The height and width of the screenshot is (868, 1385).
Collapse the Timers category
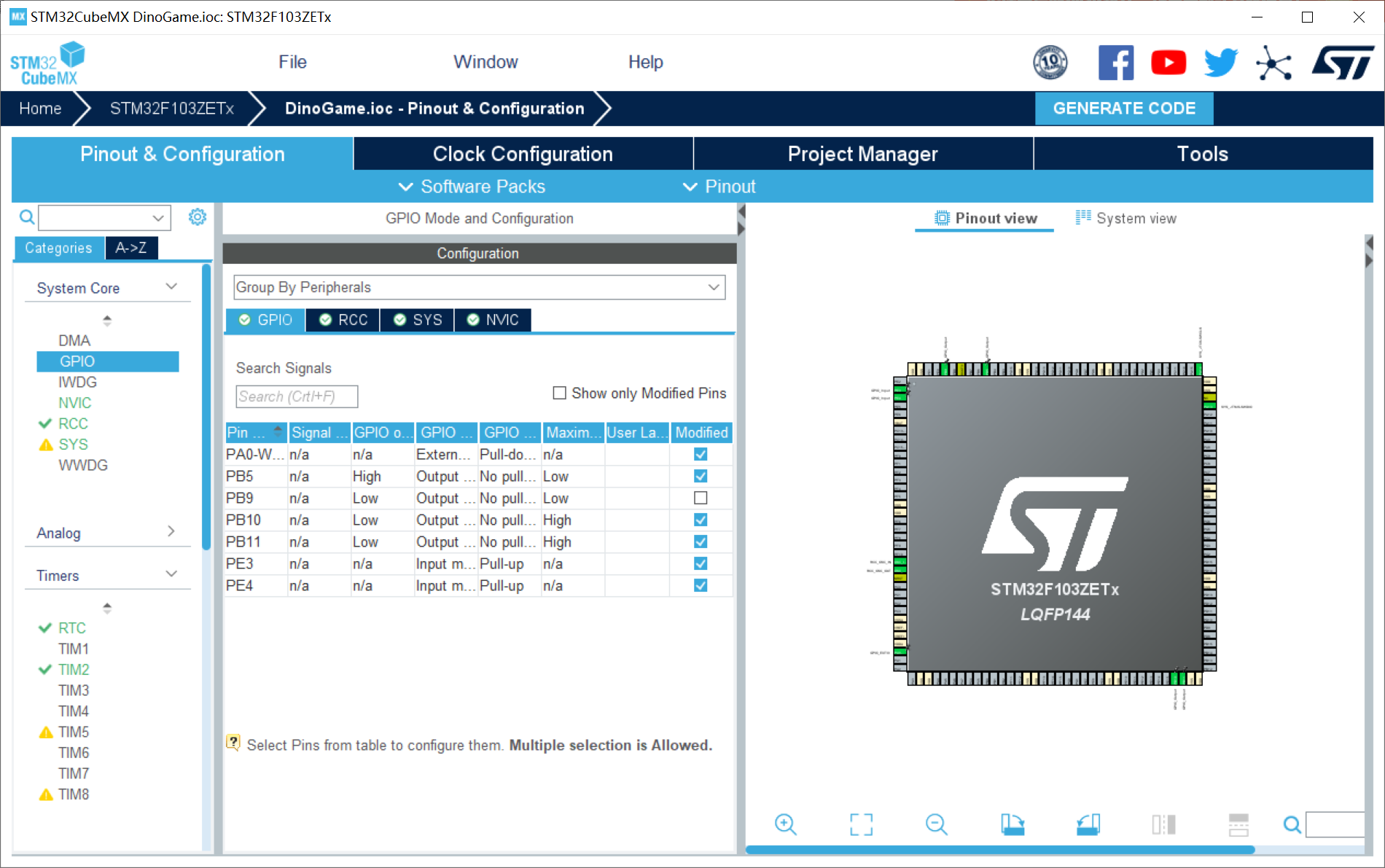(171, 574)
